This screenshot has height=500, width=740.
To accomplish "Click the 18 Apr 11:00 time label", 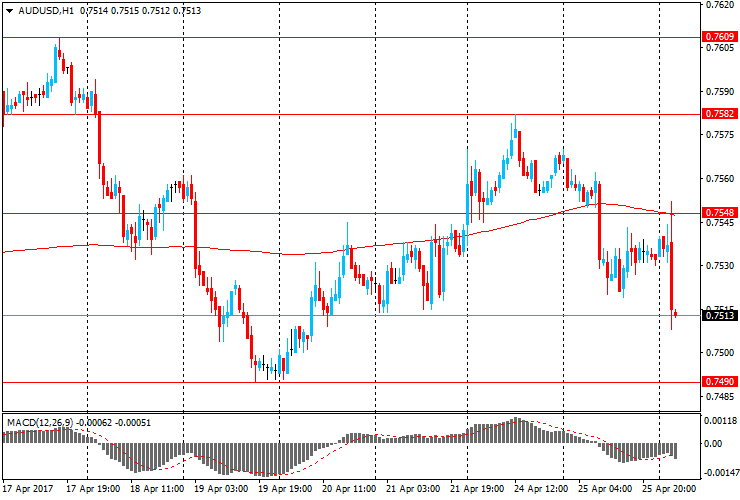I will pyautogui.click(x=157, y=489).
